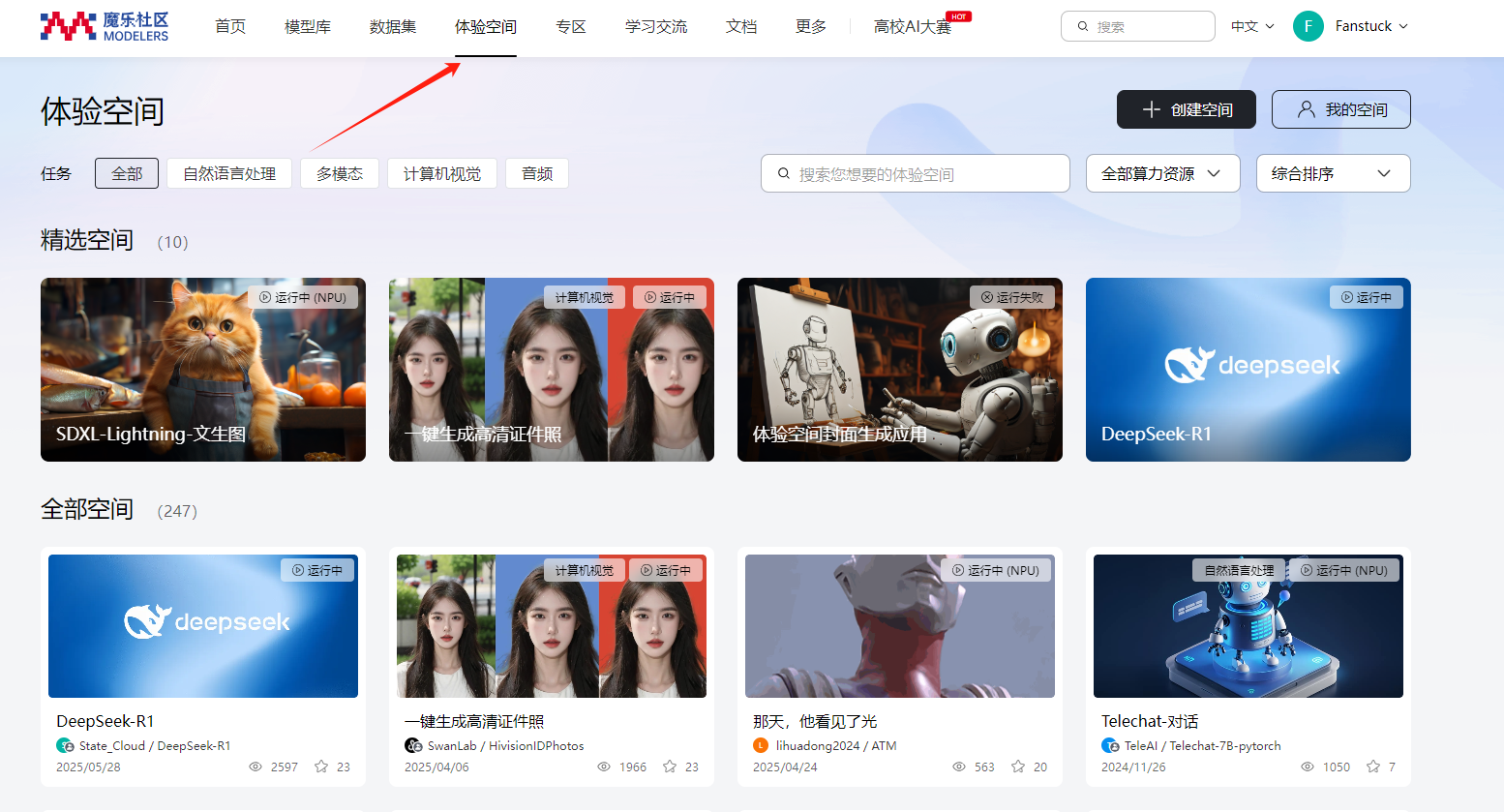1504x812 pixels.
Task: Open 体验空间封面生成应用 featured thumbnail
Action: tap(900, 370)
